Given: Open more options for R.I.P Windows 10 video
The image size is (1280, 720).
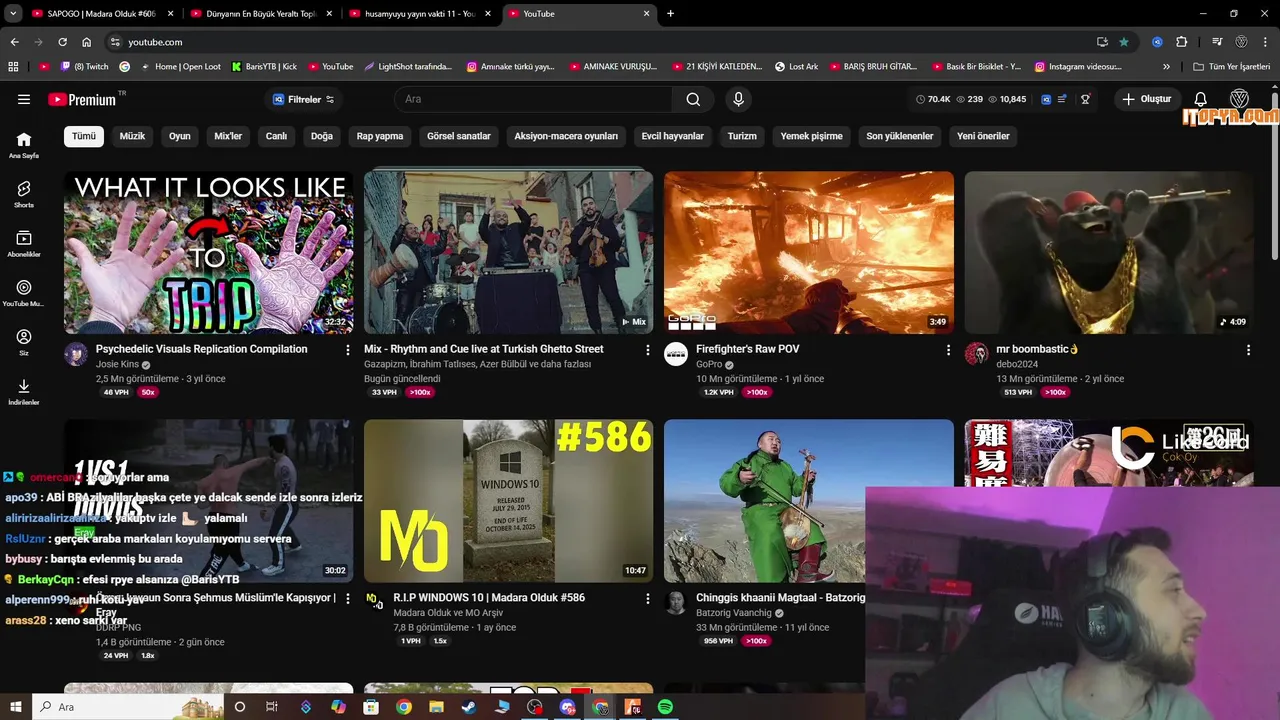Looking at the screenshot, I should [x=647, y=599].
